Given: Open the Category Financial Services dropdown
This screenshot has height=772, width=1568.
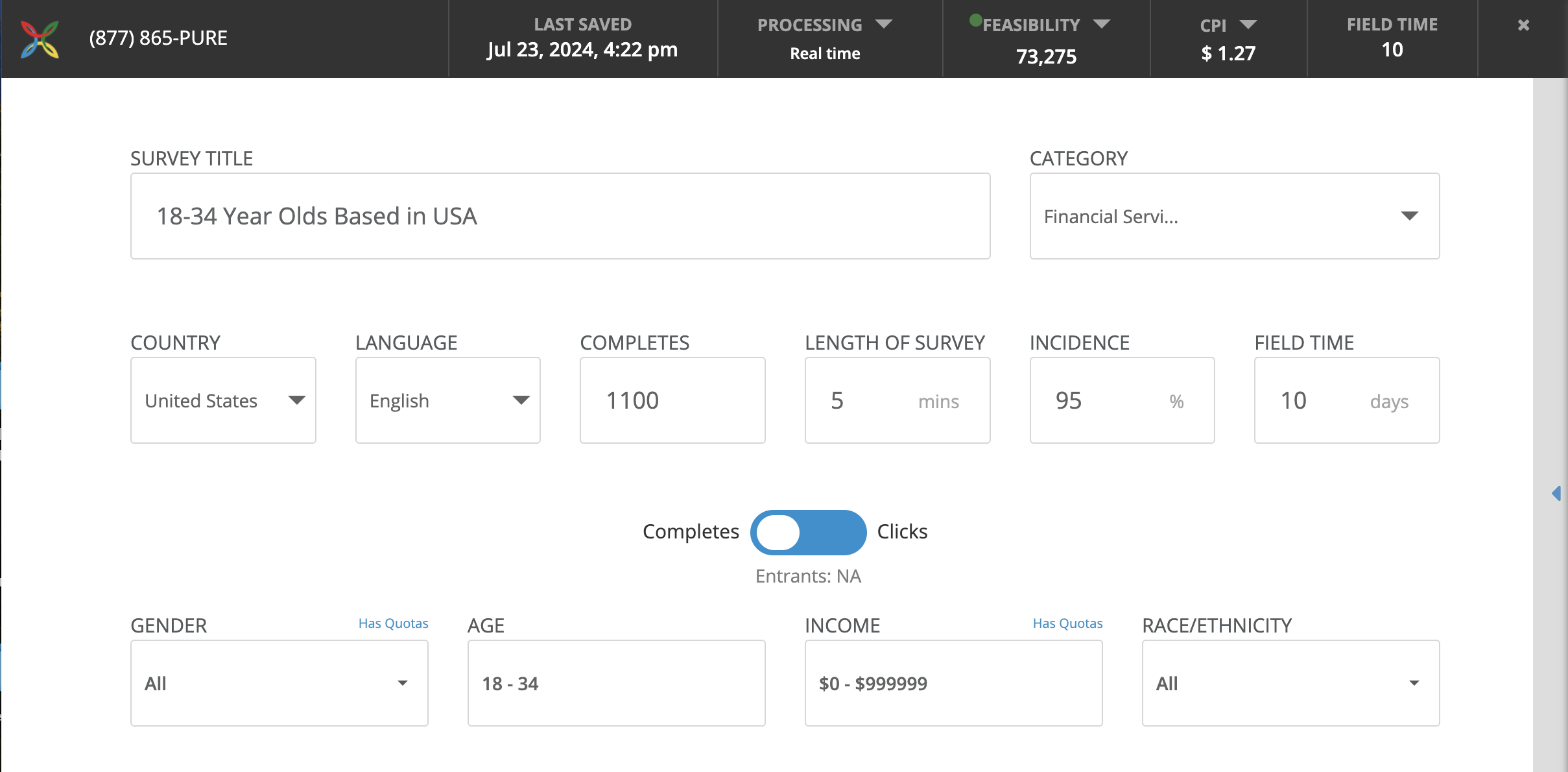Looking at the screenshot, I should coord(1234,216).
